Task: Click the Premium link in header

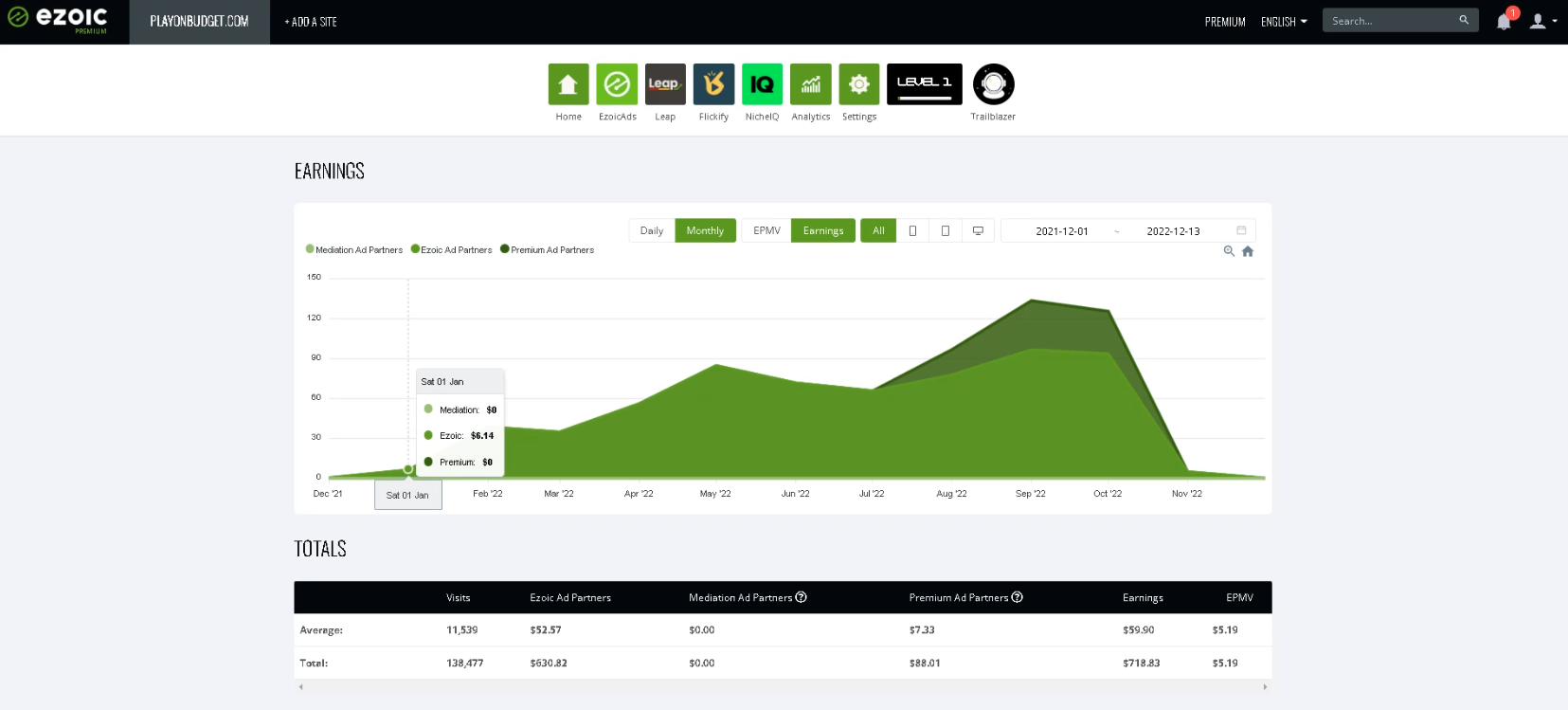Action: 1225,22
